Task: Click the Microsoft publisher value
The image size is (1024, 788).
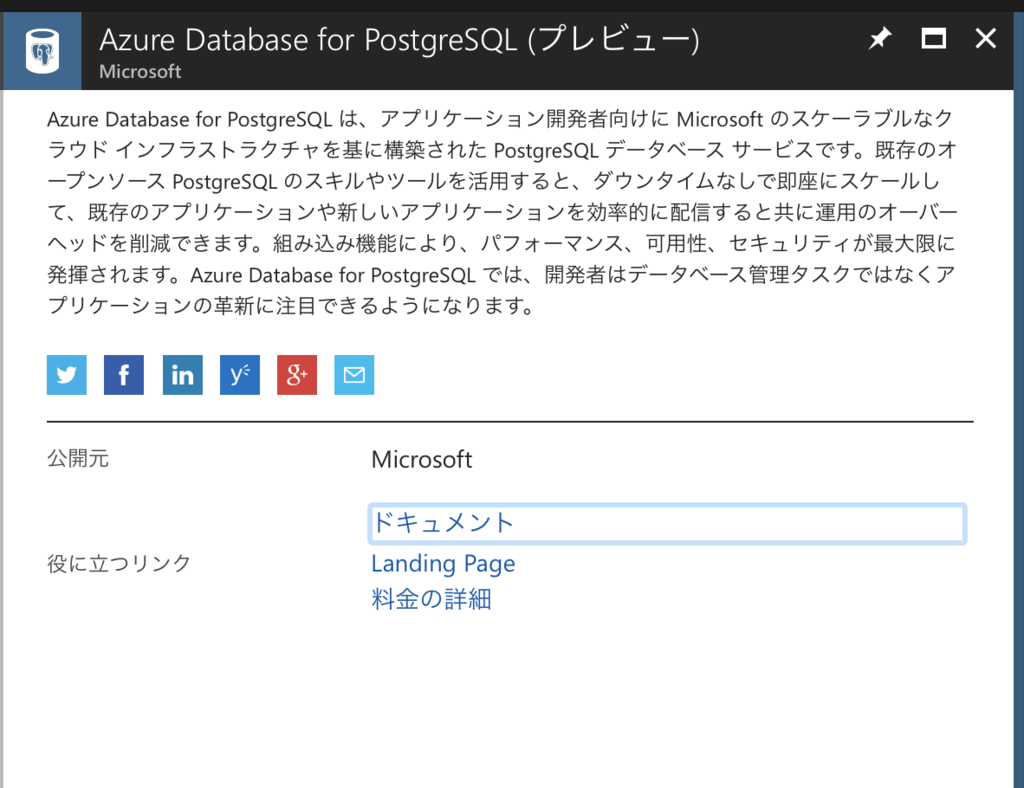Action: pos(422,460)
